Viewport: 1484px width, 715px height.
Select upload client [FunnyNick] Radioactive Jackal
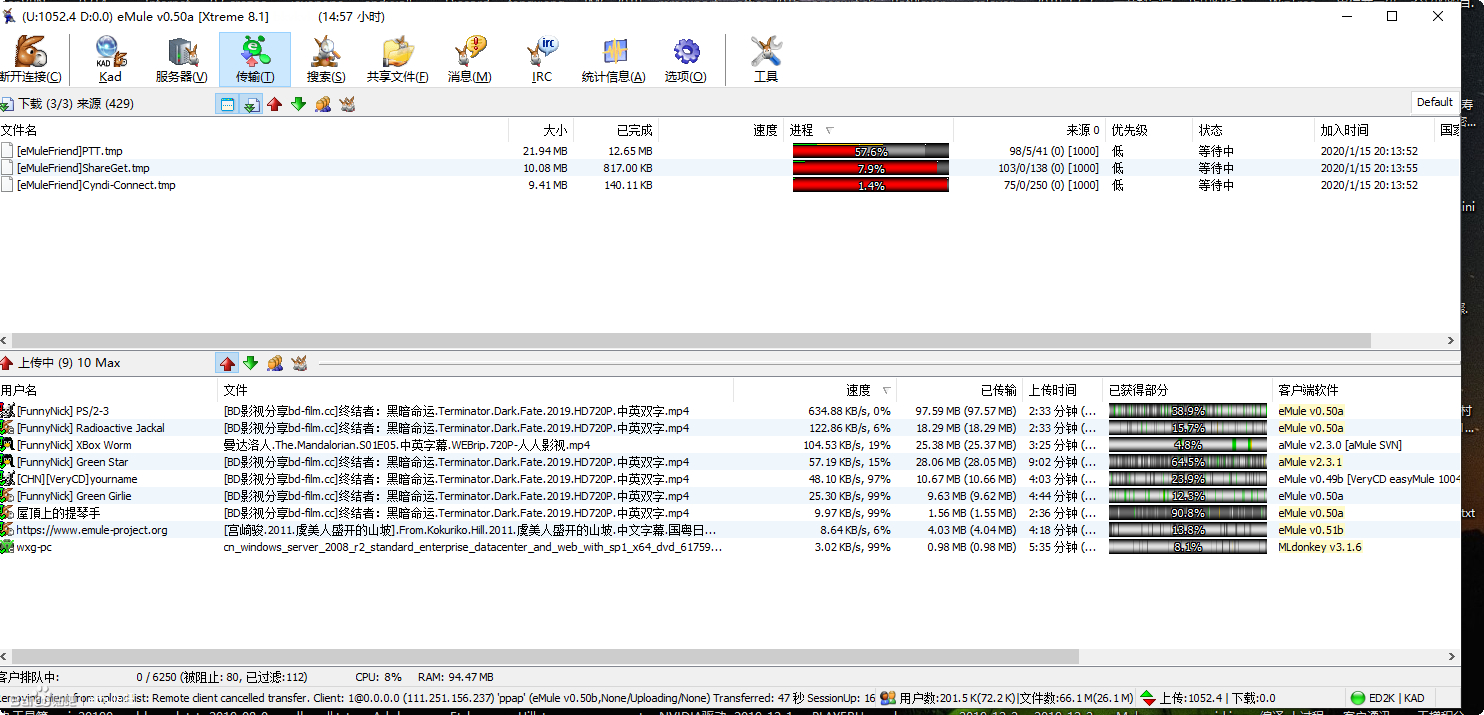90,428
